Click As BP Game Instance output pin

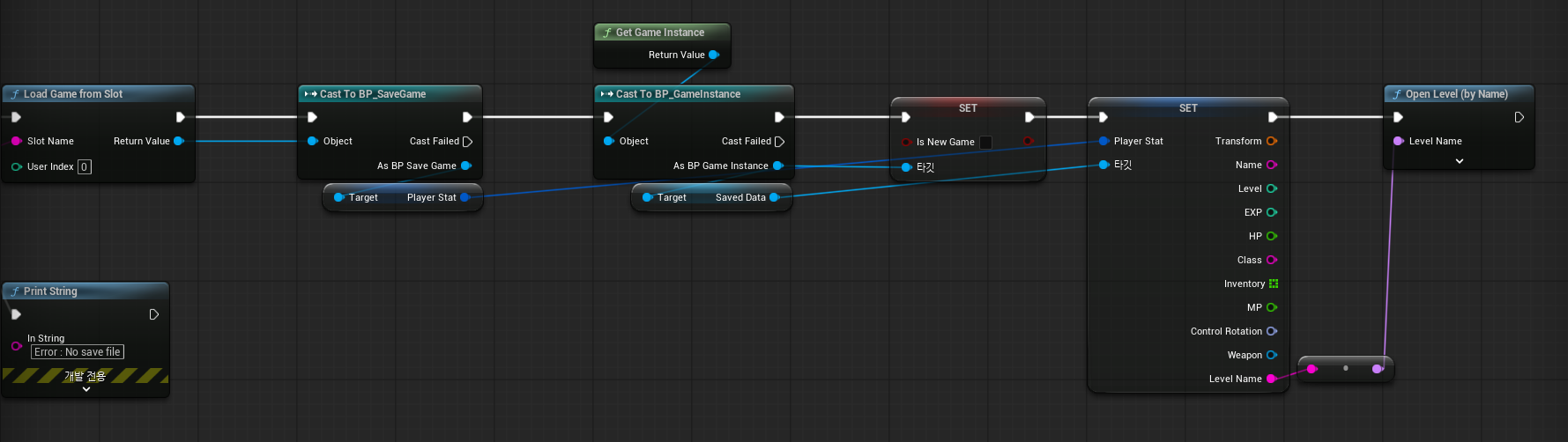click(x=778, y=166)
